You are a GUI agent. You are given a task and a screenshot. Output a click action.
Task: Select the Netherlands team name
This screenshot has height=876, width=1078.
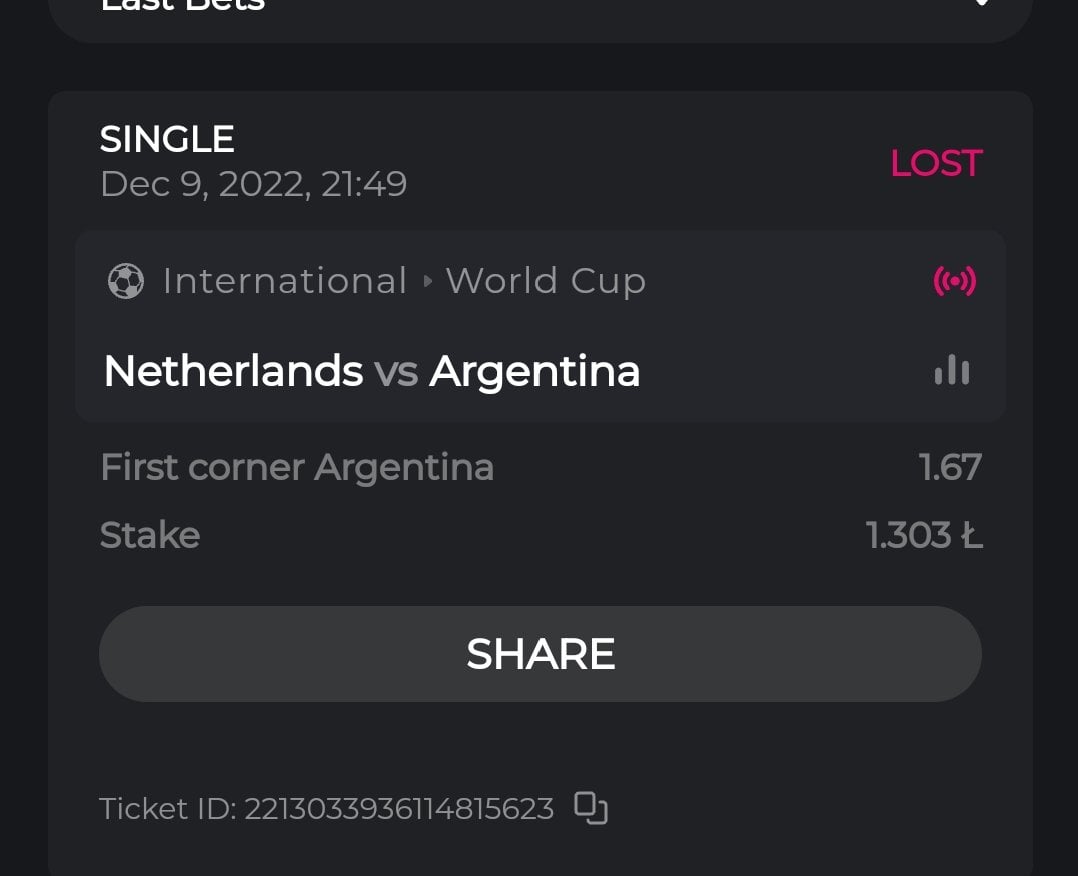233,371
